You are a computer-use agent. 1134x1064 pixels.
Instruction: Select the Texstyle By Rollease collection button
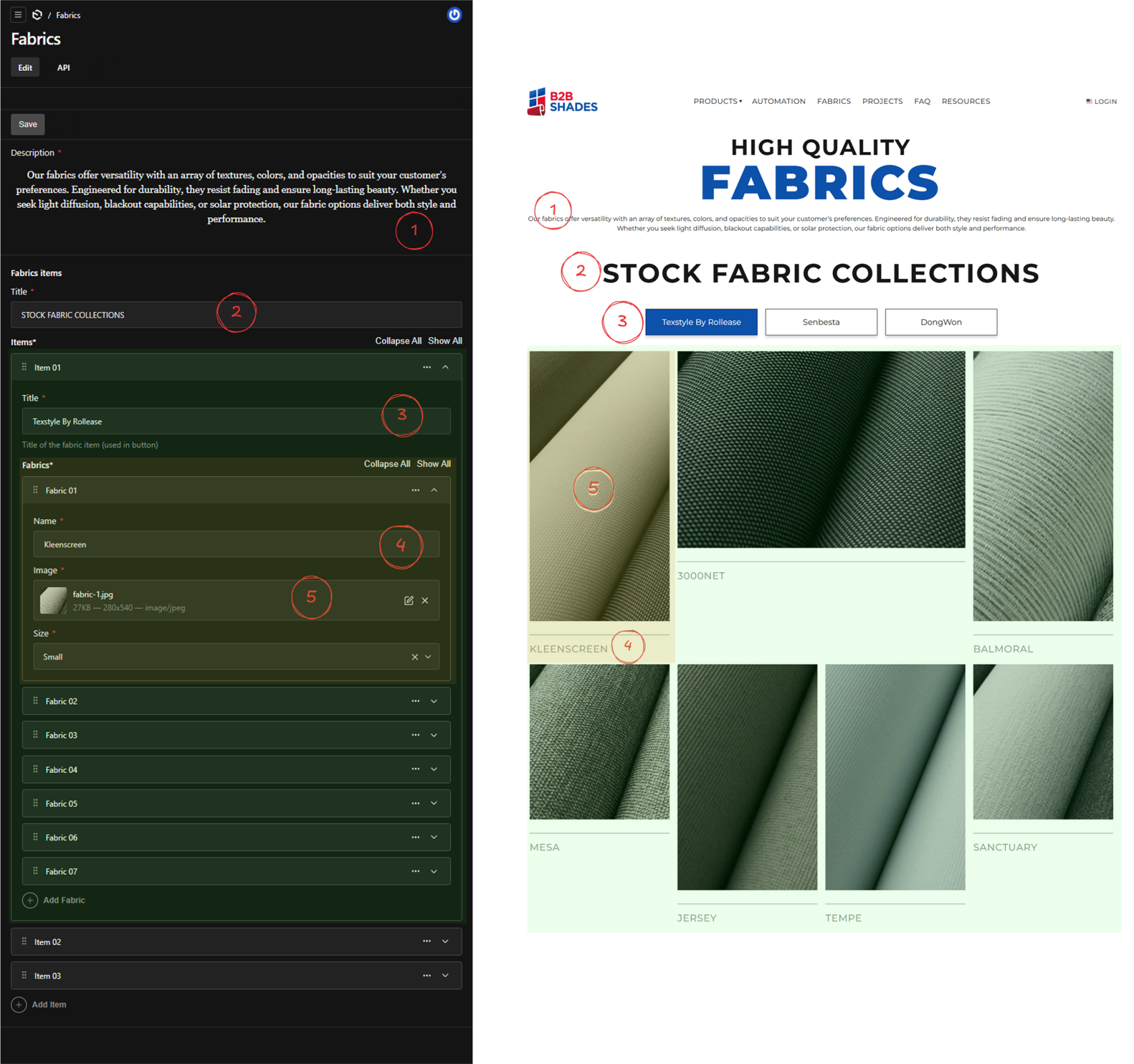(x=701, y=322)
